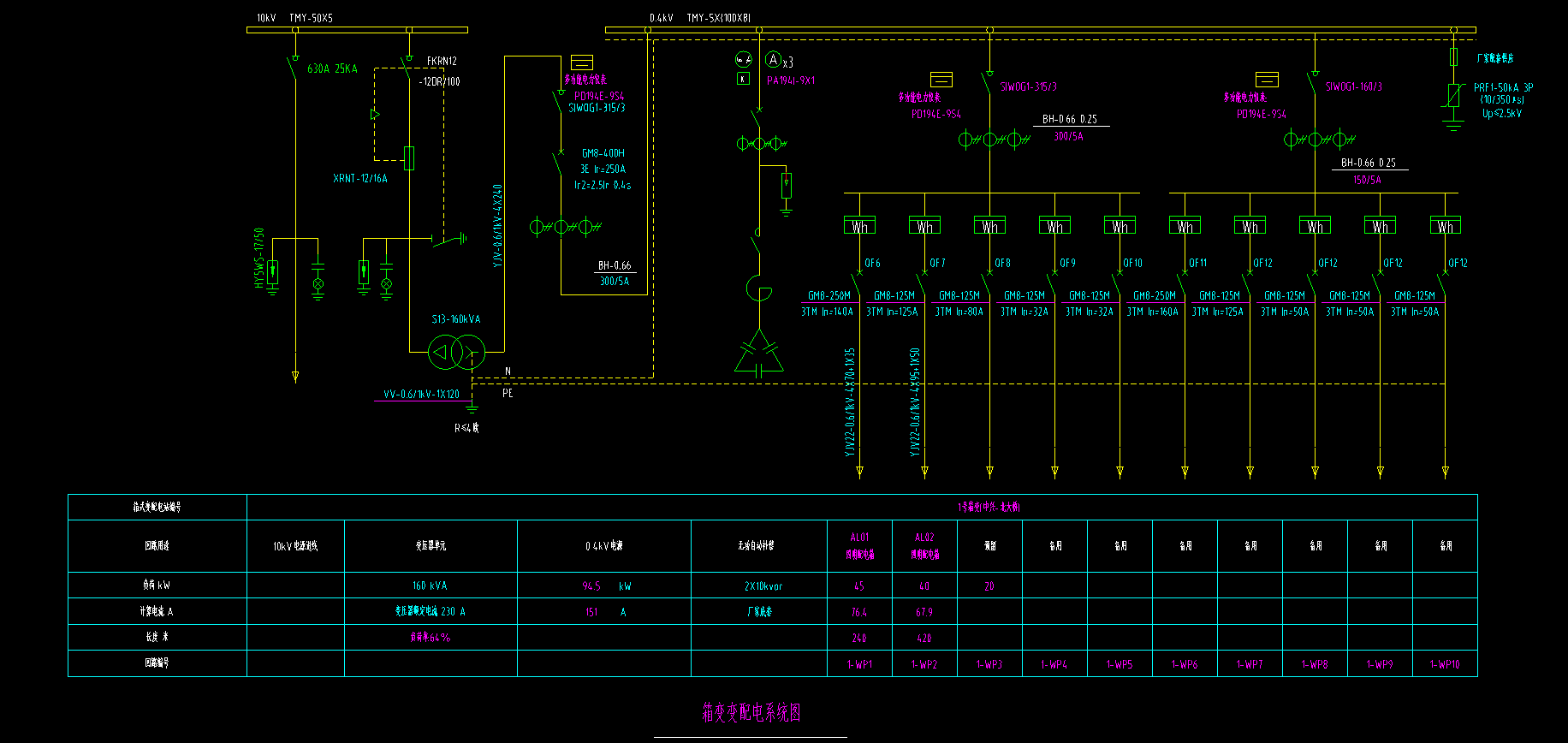Click the capacitor bank triangle symbol
Viewport: 1568px width, 743px height.
[x=758, y=353]
